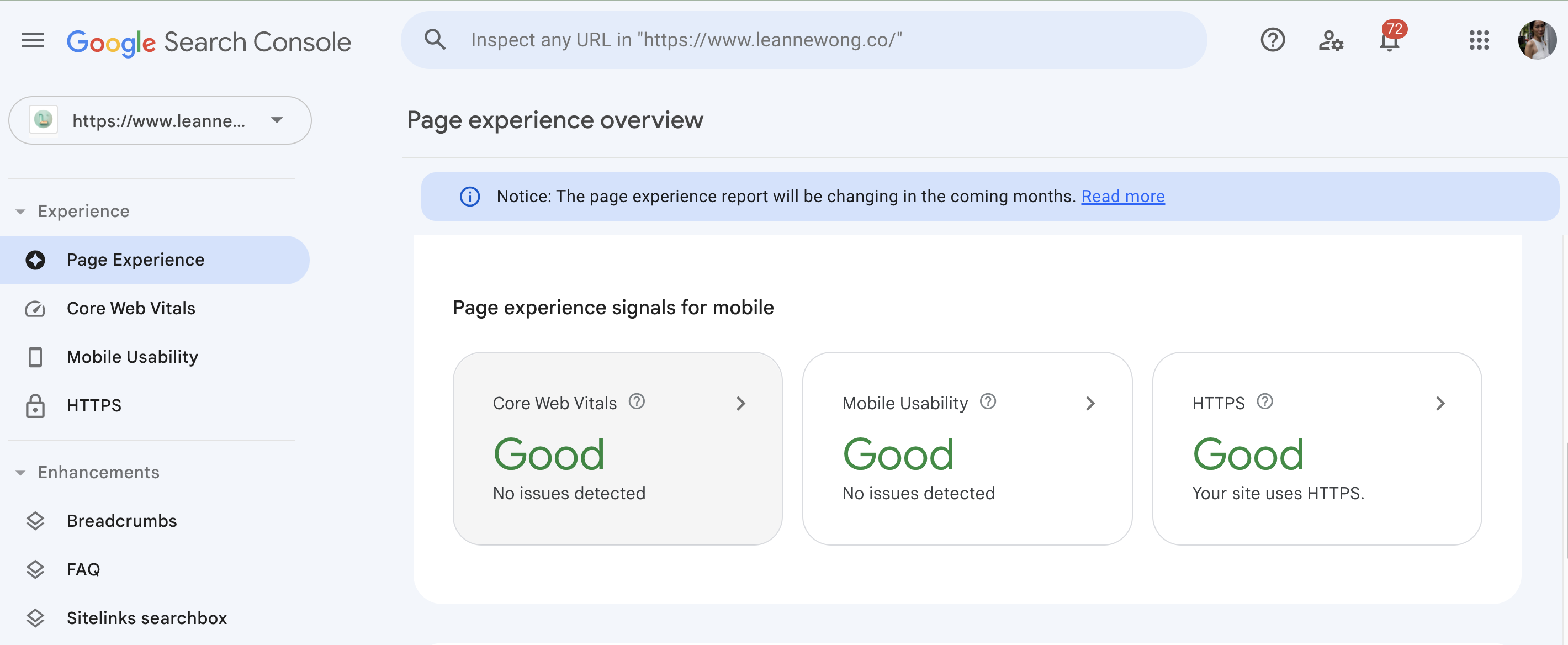This screenshot has height=645, width=1568.
Task: Select Page Experience in sidebar
Action: point(155,260)
